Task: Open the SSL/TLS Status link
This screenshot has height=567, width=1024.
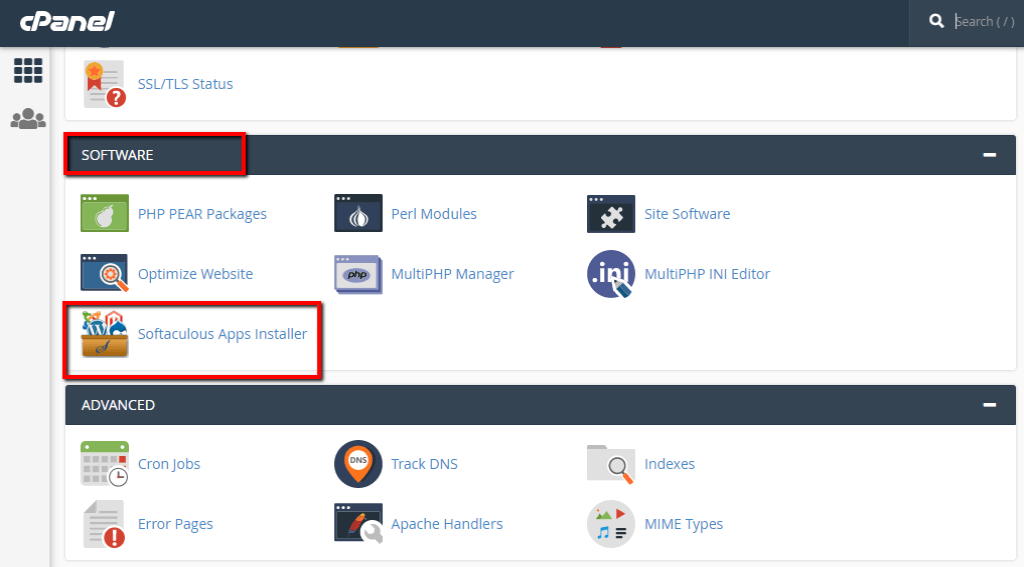Action: click(185, 84)
